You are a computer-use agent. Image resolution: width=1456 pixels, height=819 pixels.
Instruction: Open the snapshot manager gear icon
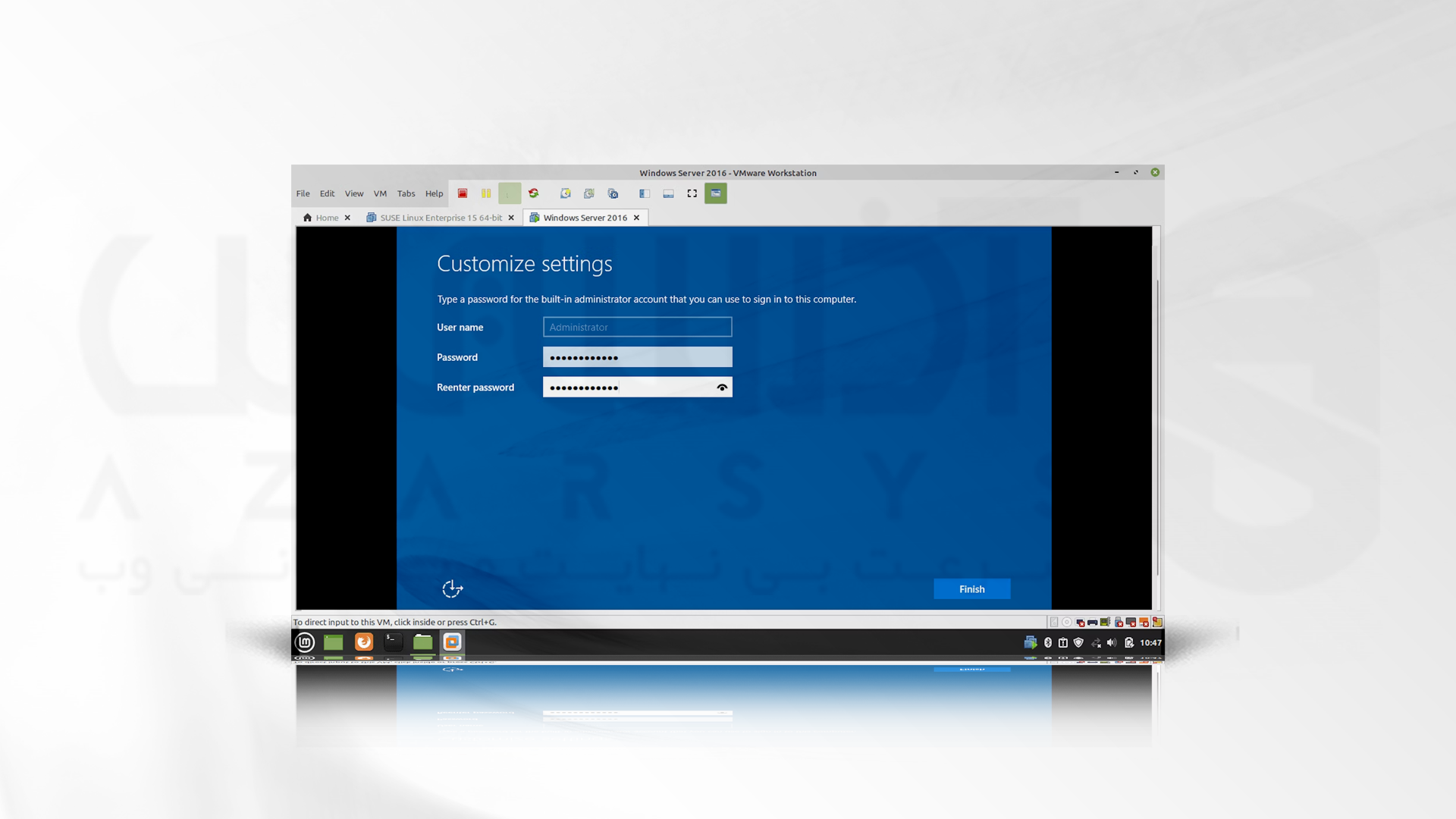point(613,193)
